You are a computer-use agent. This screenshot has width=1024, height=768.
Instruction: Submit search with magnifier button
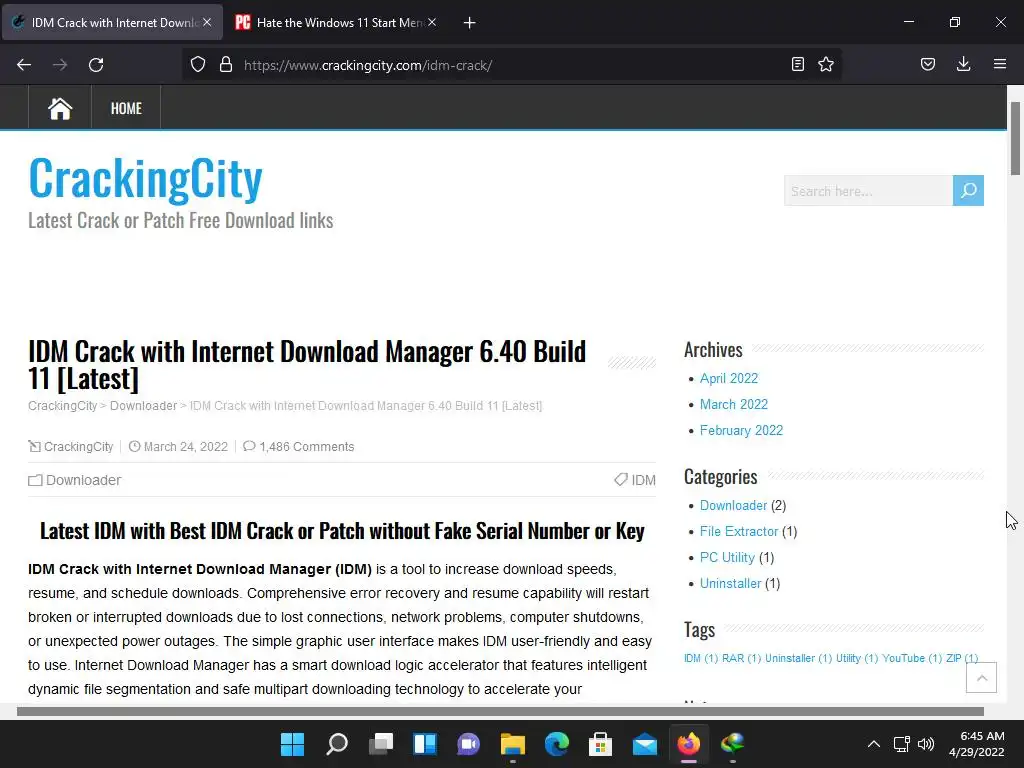coord(968,191)
